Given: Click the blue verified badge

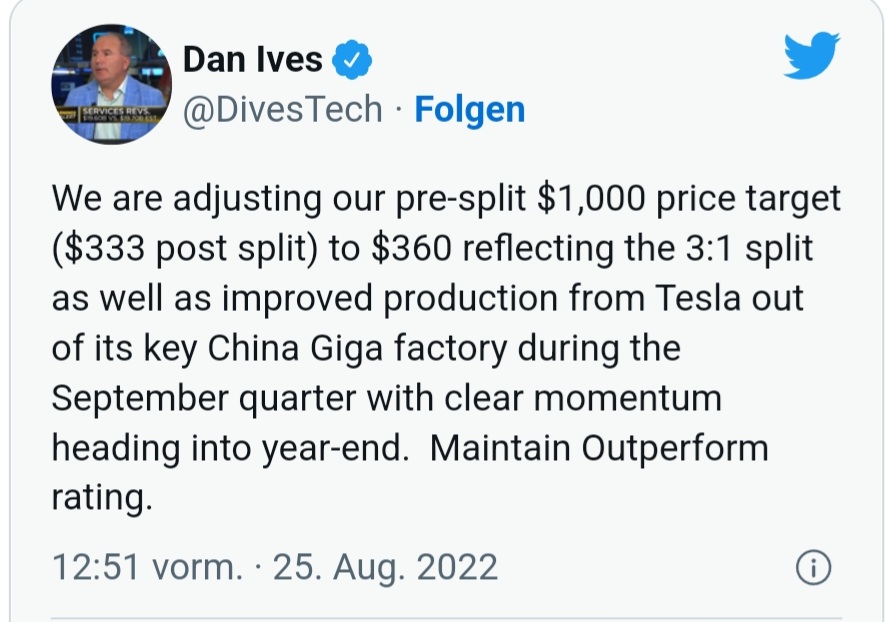Looking at the screenshot, I should 352,59.
